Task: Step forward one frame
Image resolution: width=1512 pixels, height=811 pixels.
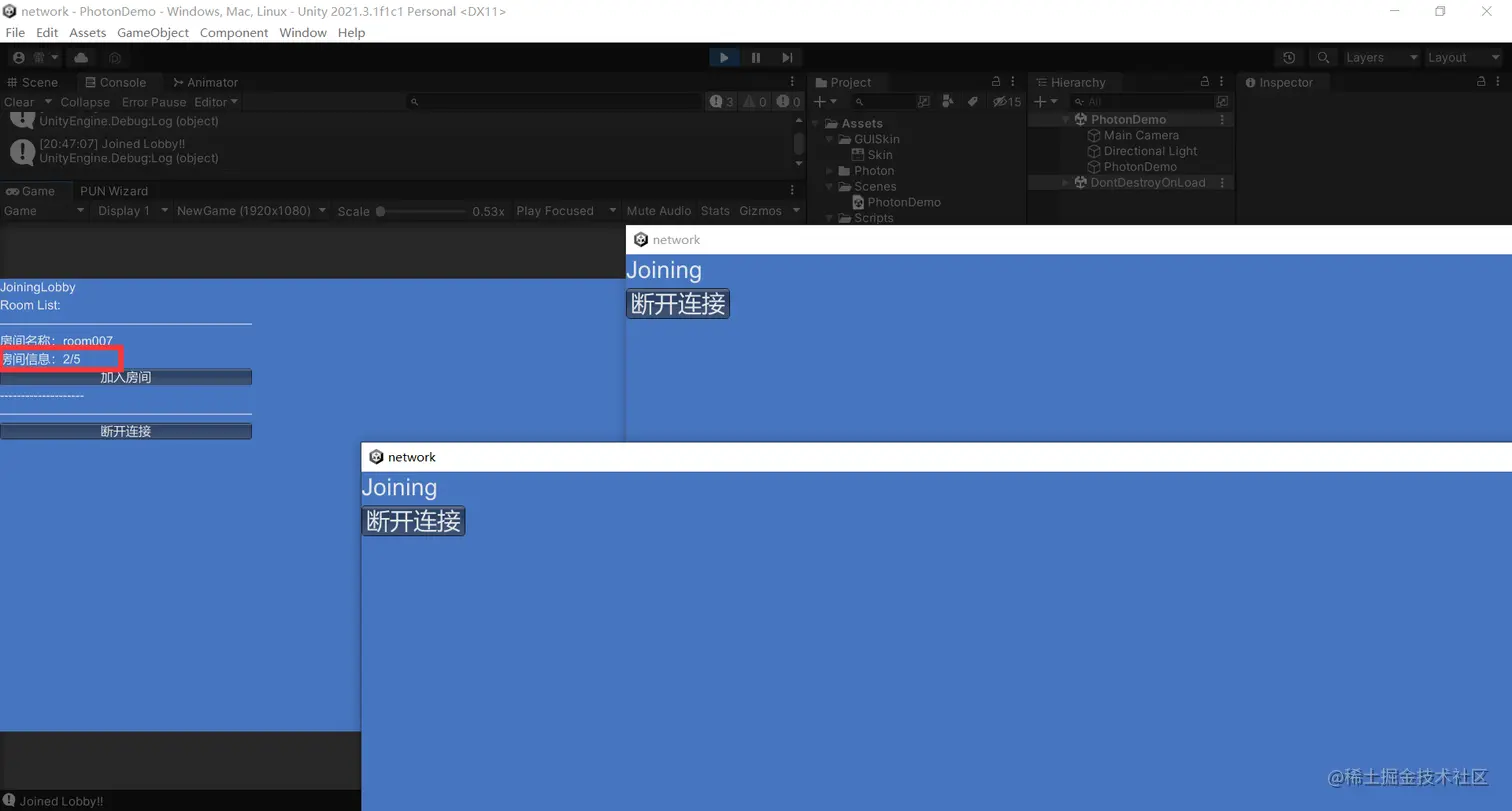Action: pos(787,58)
